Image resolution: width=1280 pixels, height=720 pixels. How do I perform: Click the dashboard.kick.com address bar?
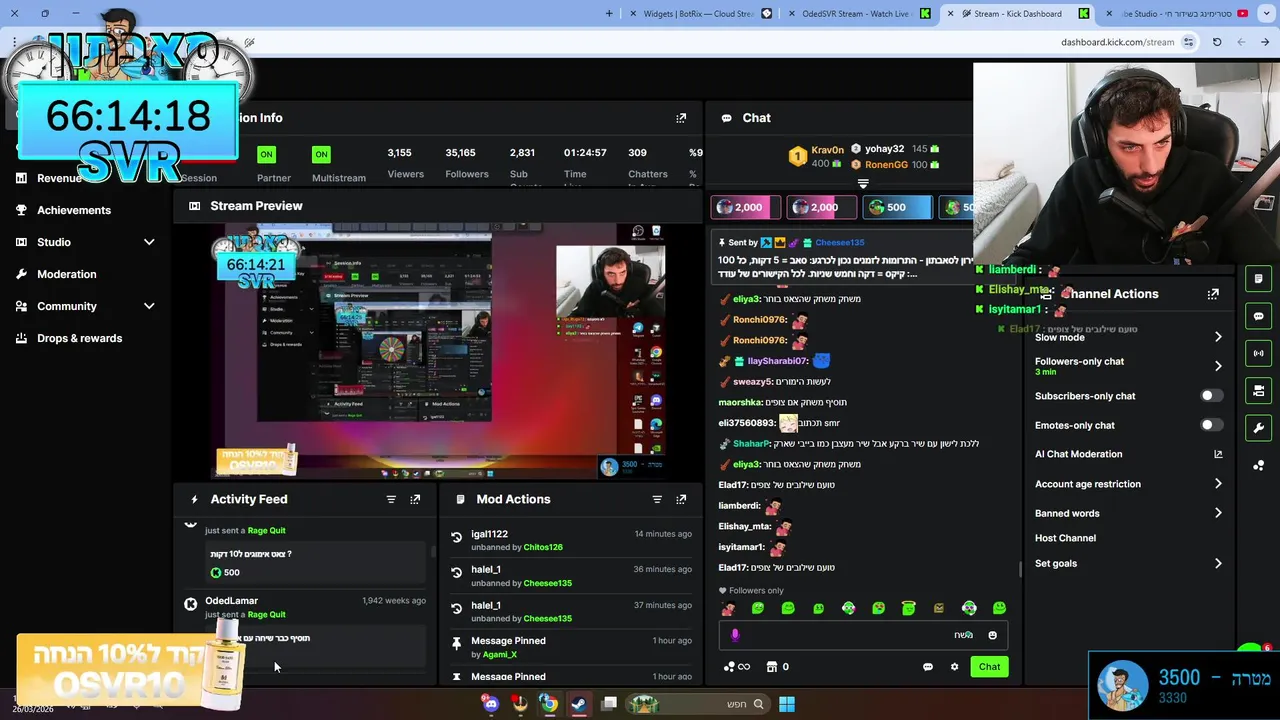click(x=1116, y=42)
